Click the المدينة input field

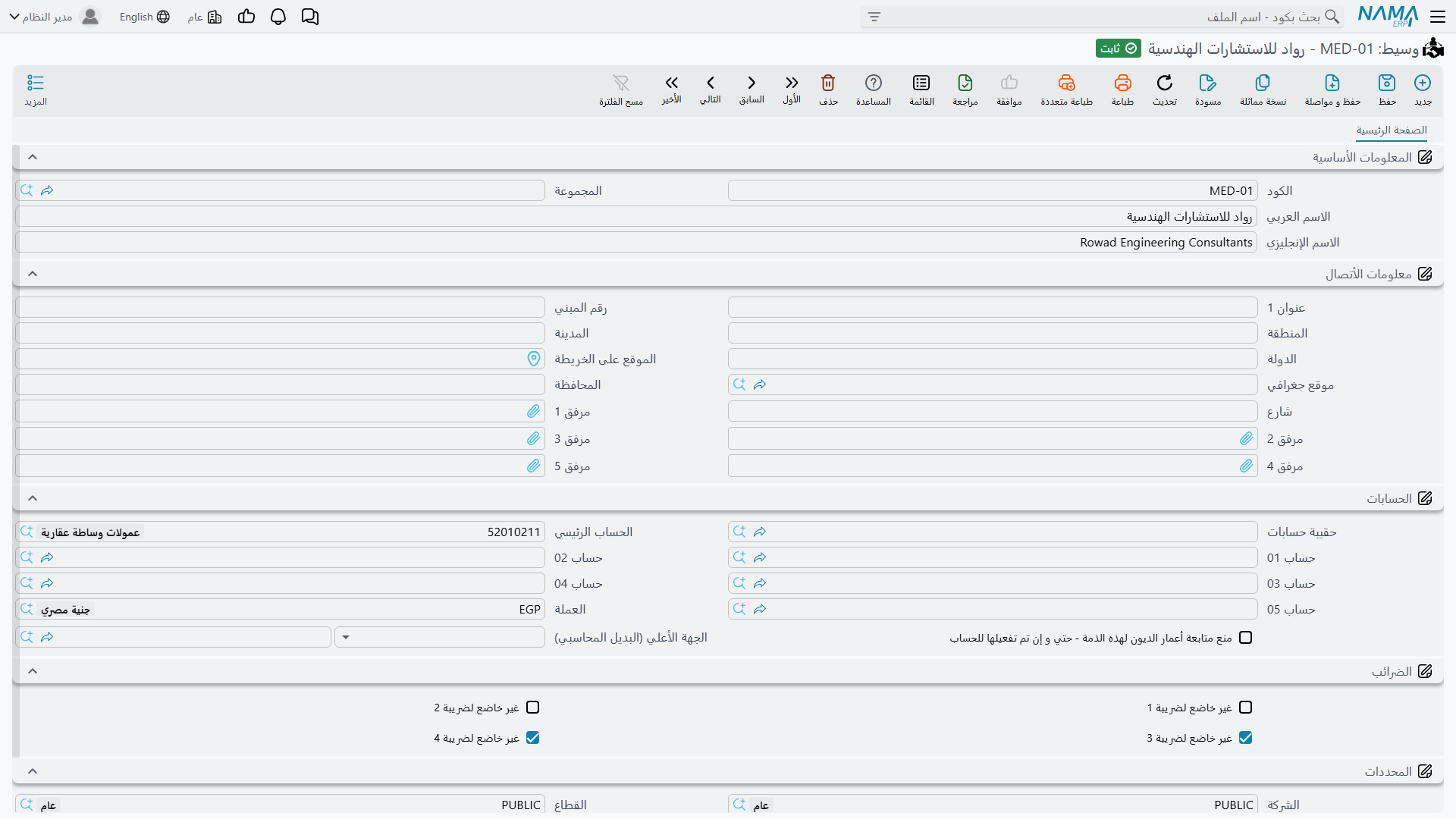(x=280, y=333)
